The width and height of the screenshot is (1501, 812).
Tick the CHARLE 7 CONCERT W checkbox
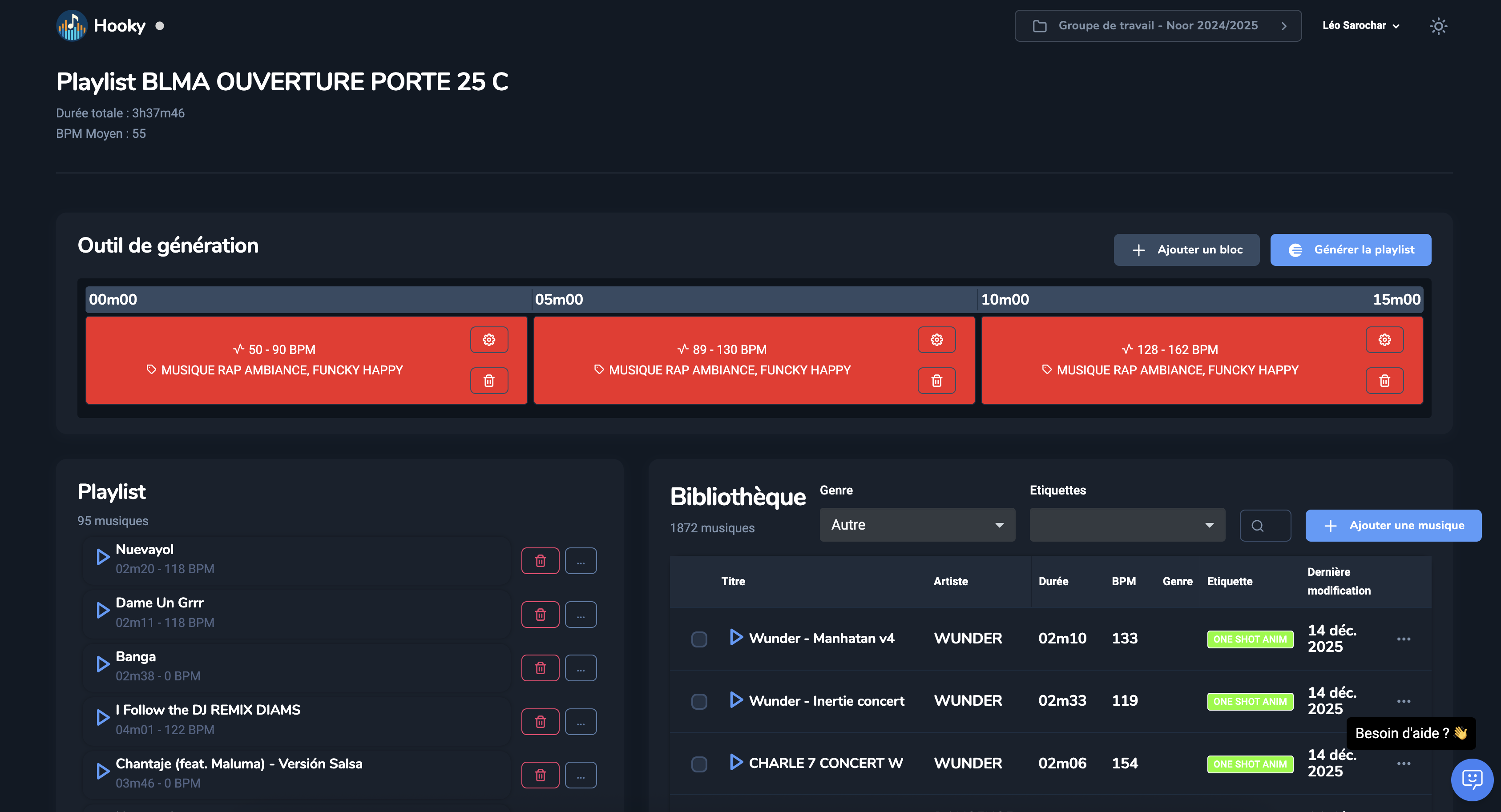698,764
